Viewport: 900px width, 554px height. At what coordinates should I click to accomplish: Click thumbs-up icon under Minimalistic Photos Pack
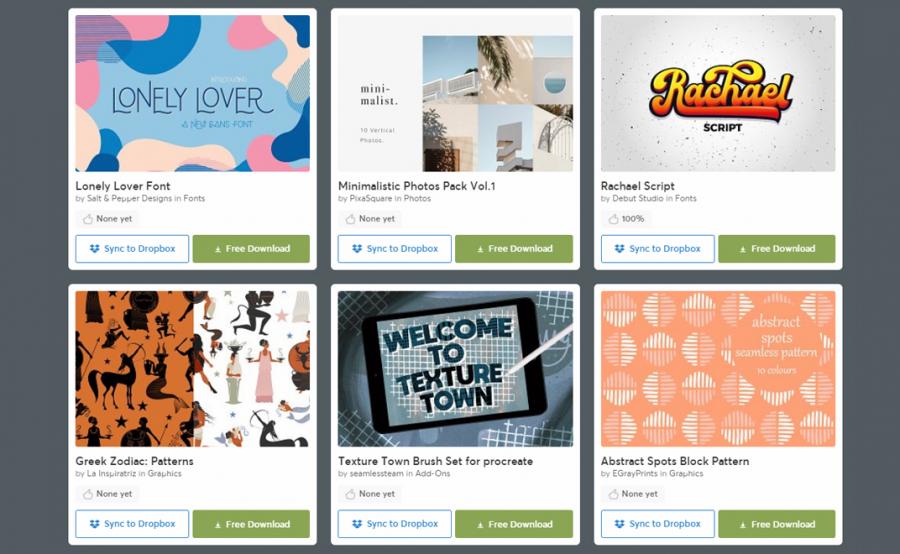point(351,219)
